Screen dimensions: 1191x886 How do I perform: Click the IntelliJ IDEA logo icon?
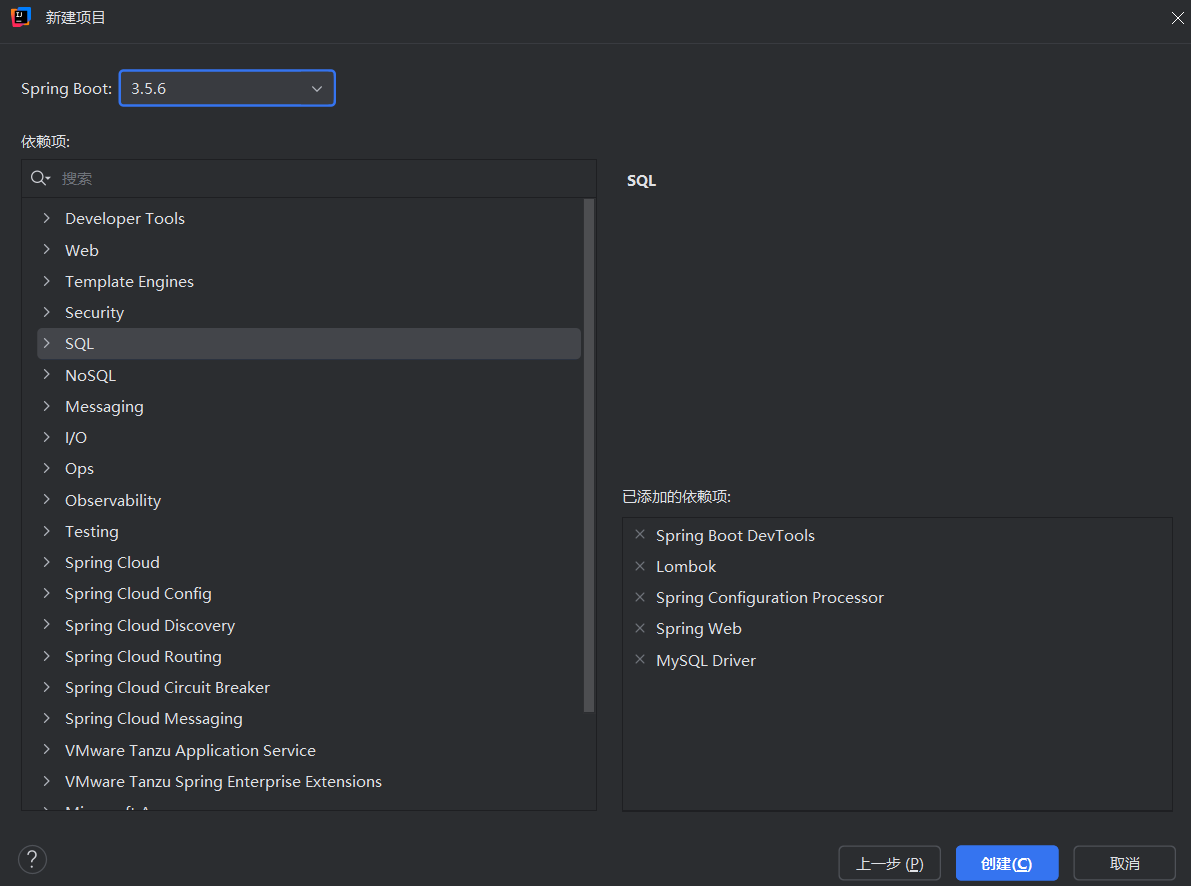tap(21, 17)
